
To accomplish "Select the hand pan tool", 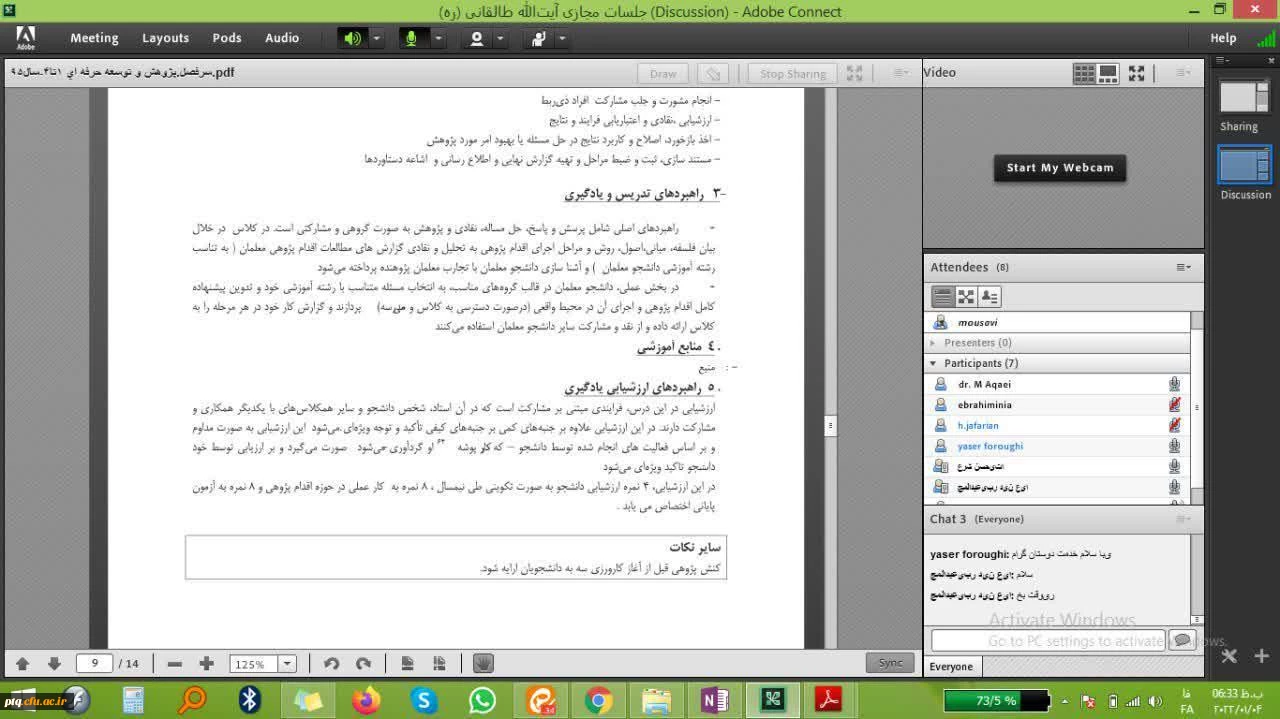I will pyautogui.click(x=483, y=663).
